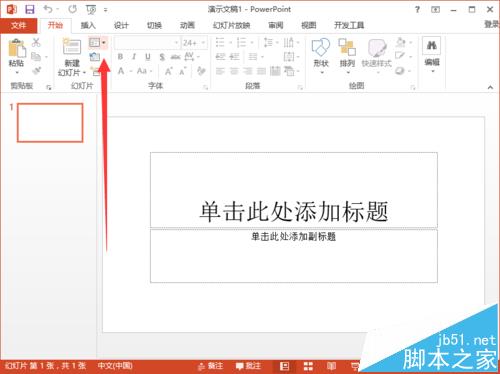
Task: Click the Redo/Repeat icon
Action: 72,9
